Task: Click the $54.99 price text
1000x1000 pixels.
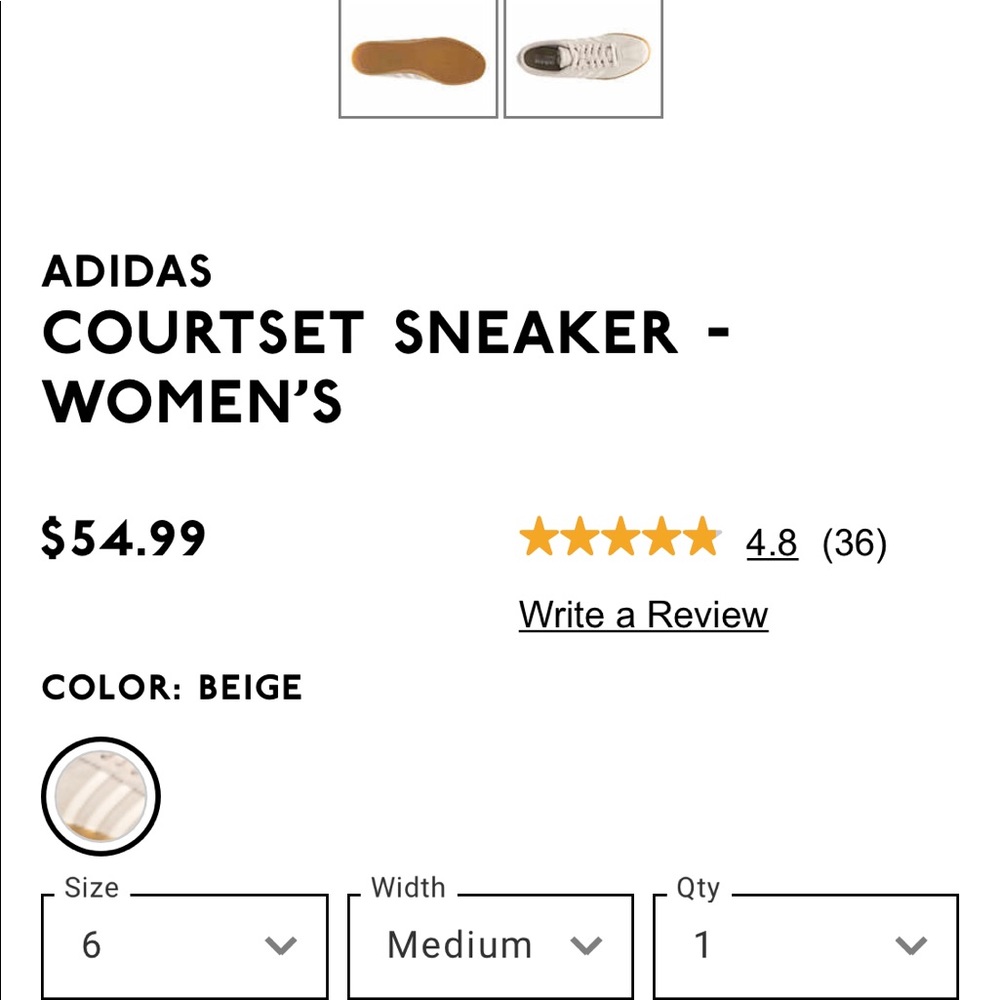Action: click(122, 540)
